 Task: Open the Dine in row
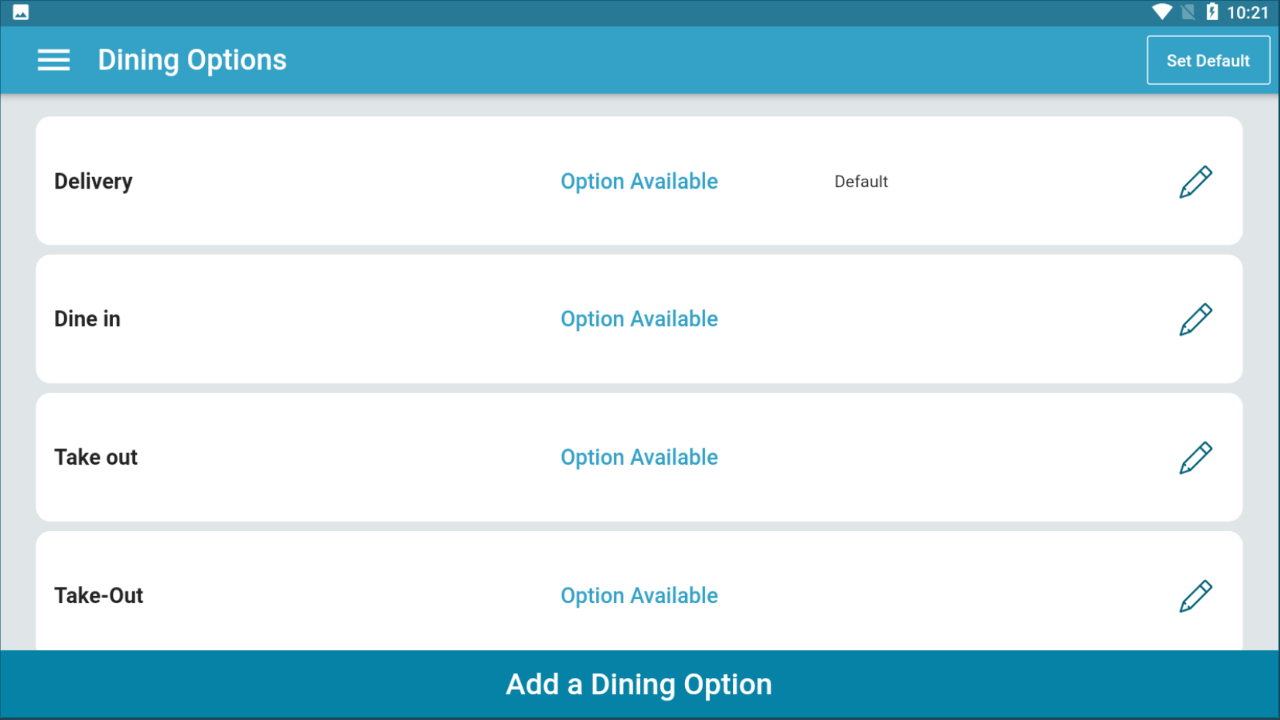(639, 319)
